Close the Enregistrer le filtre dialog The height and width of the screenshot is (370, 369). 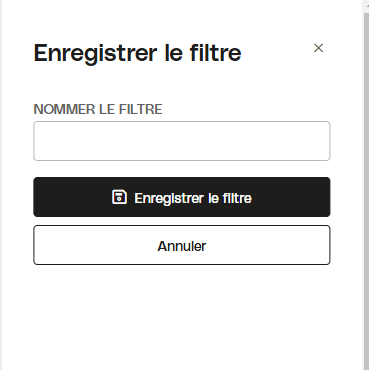pyautogui.click(x=318, y=48)
